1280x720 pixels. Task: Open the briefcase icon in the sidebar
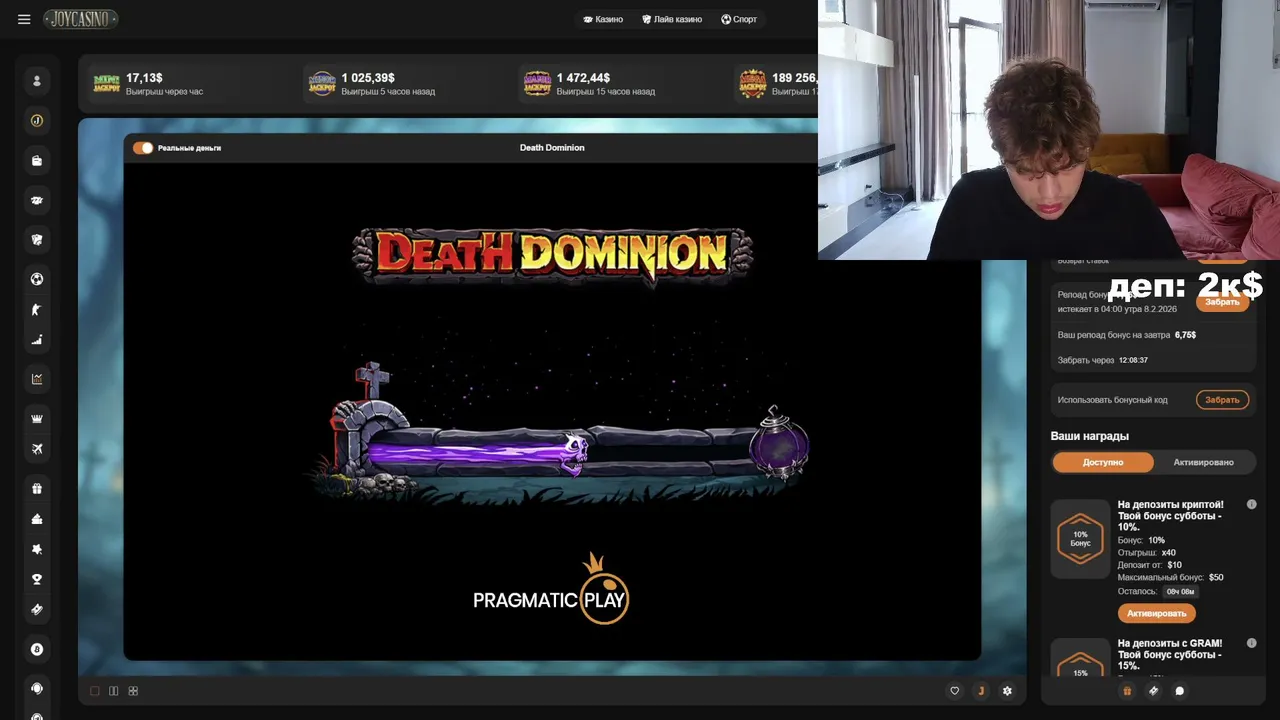pyautogui.click(x=37, y=160)
